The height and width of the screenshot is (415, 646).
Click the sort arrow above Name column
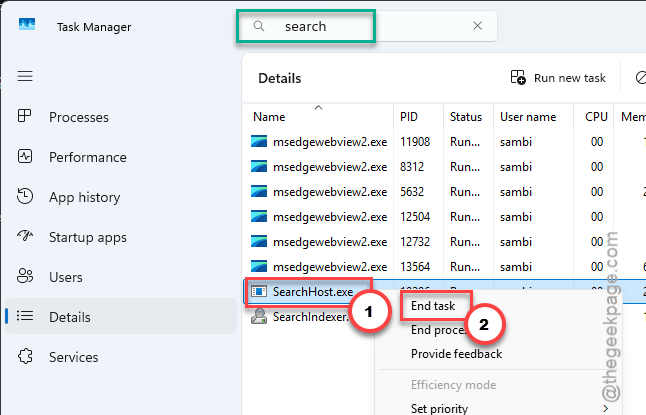(x=318, y=108)
